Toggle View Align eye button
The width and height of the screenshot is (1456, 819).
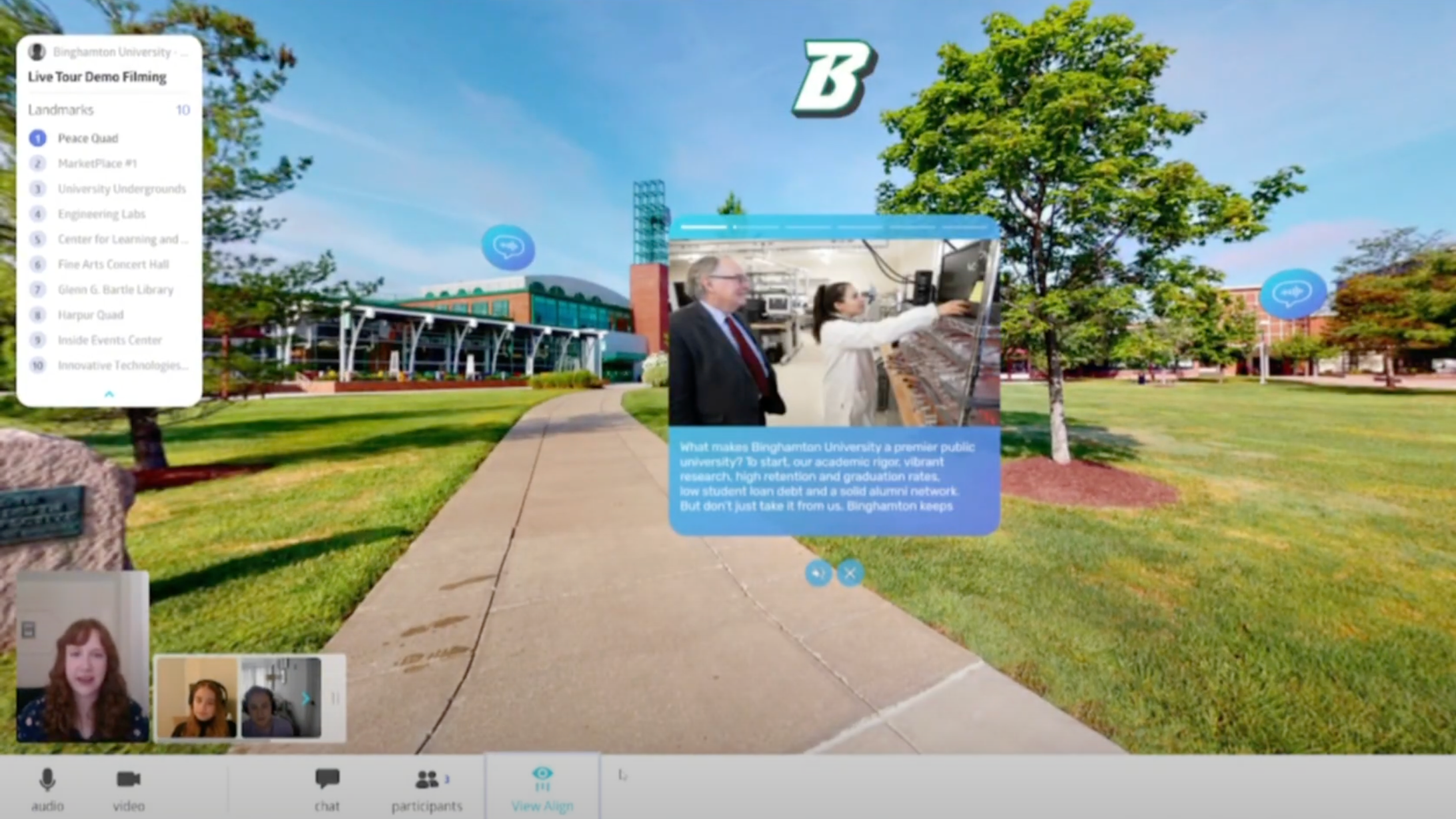(542, 788)
